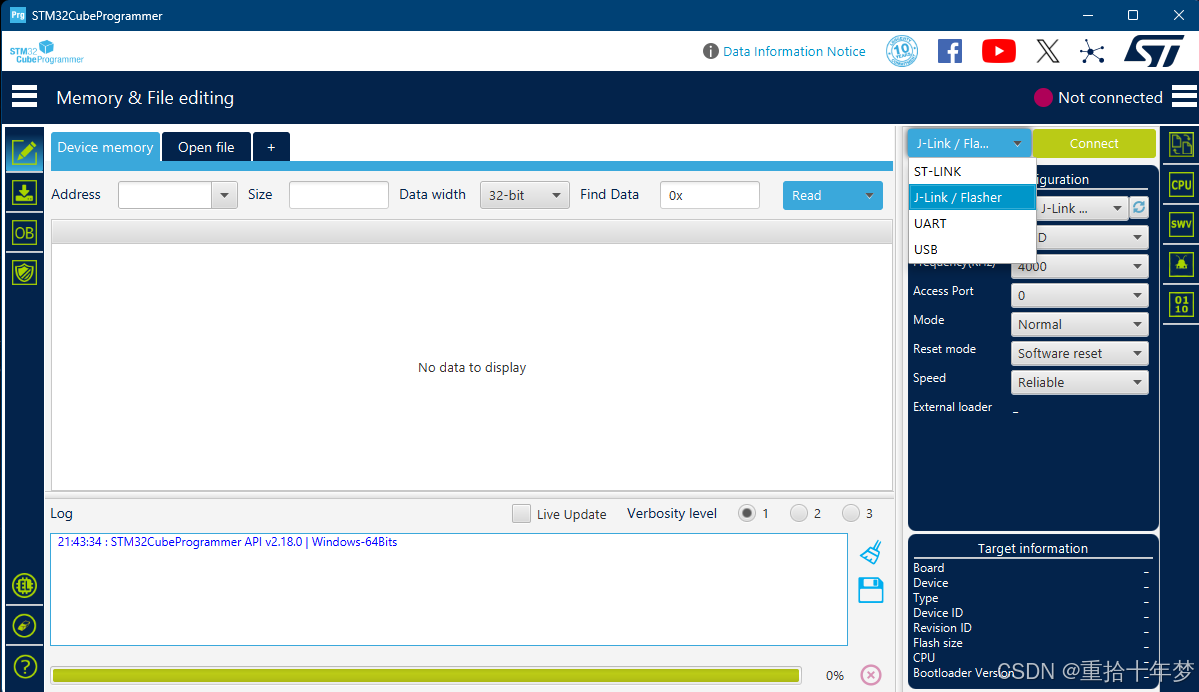The width and height of the screenshot is (1199, 692).
Task: Open the Reset mode Software reset dropdown
Action: (x=1080, y=353)
